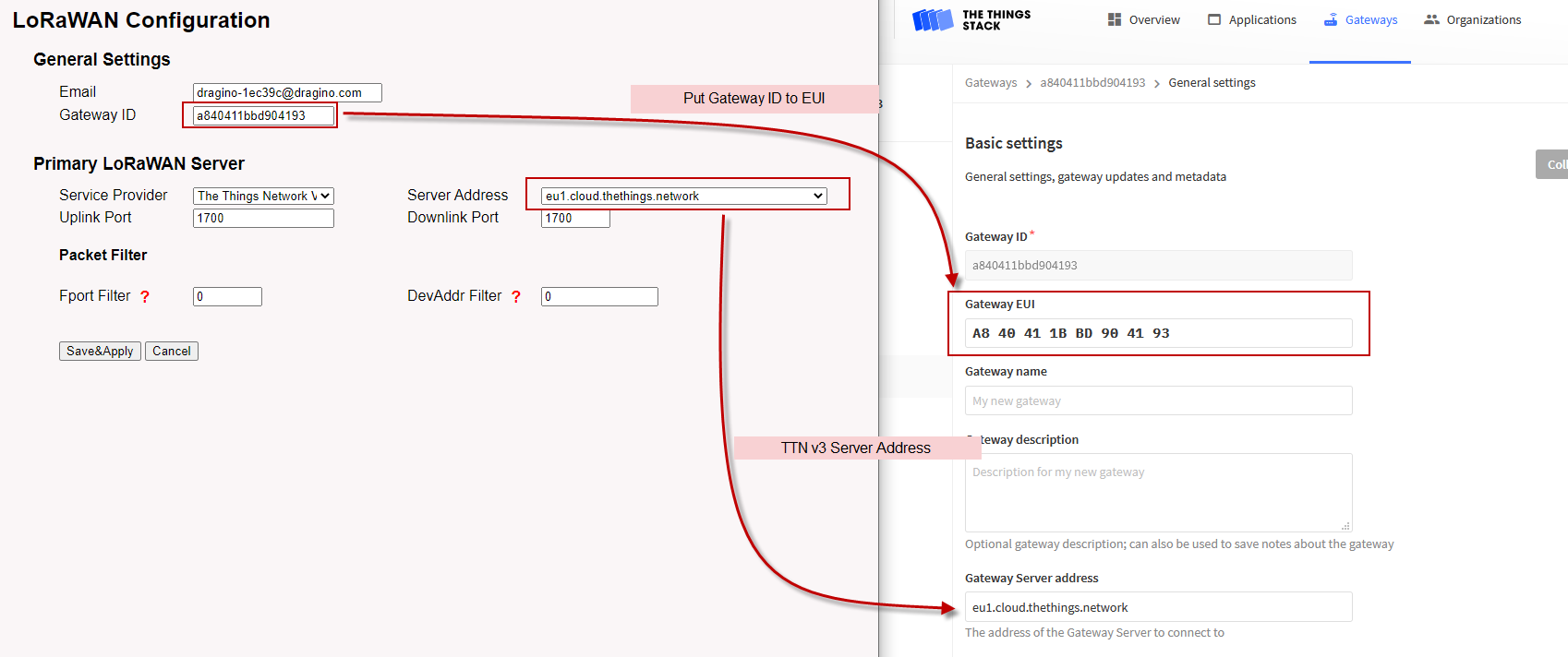Click the General settings breadcrumb text
Image resolution: width=1568 pixels, height=657 pixels.
click(x=1212, y=83)
